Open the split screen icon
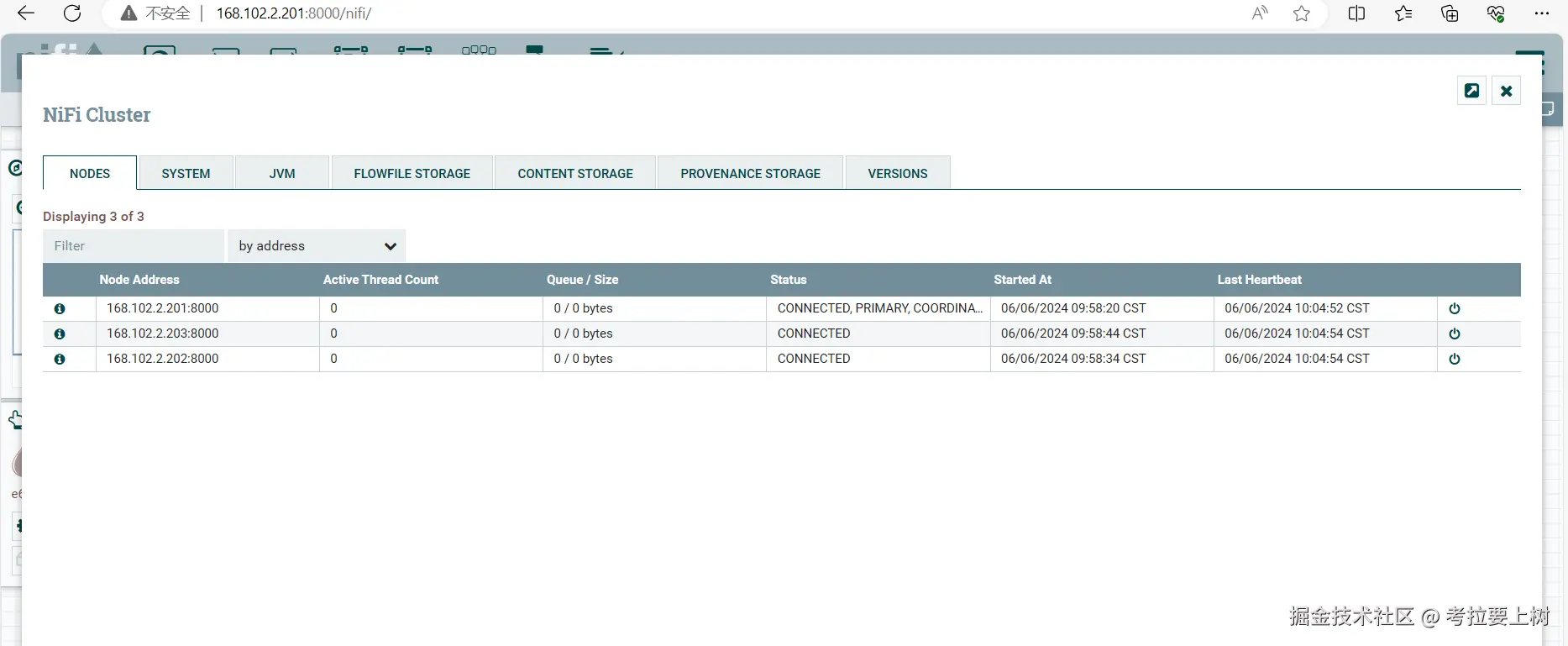This screenshot has height=646, width=1568. [x=1356, y=13]
